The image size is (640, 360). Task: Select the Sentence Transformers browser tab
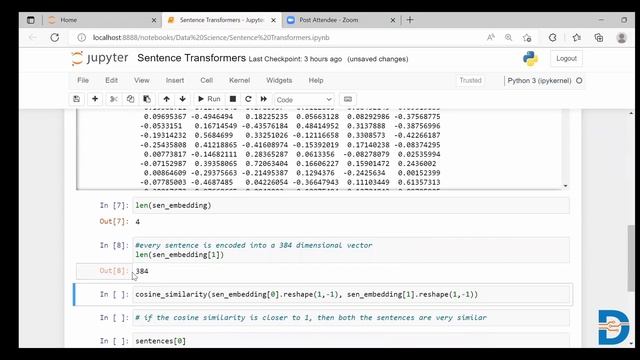click(222, 20)
